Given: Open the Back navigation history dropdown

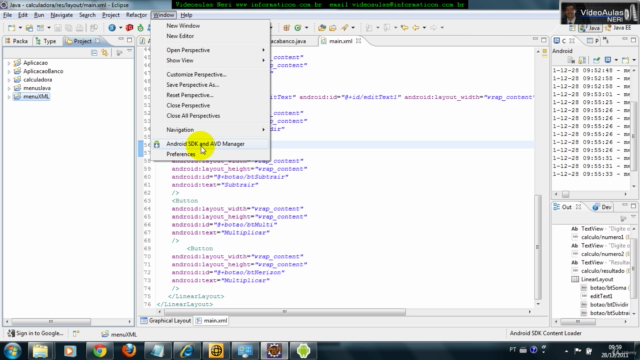Looking at the screenshot, I should [x=424, y=28].
